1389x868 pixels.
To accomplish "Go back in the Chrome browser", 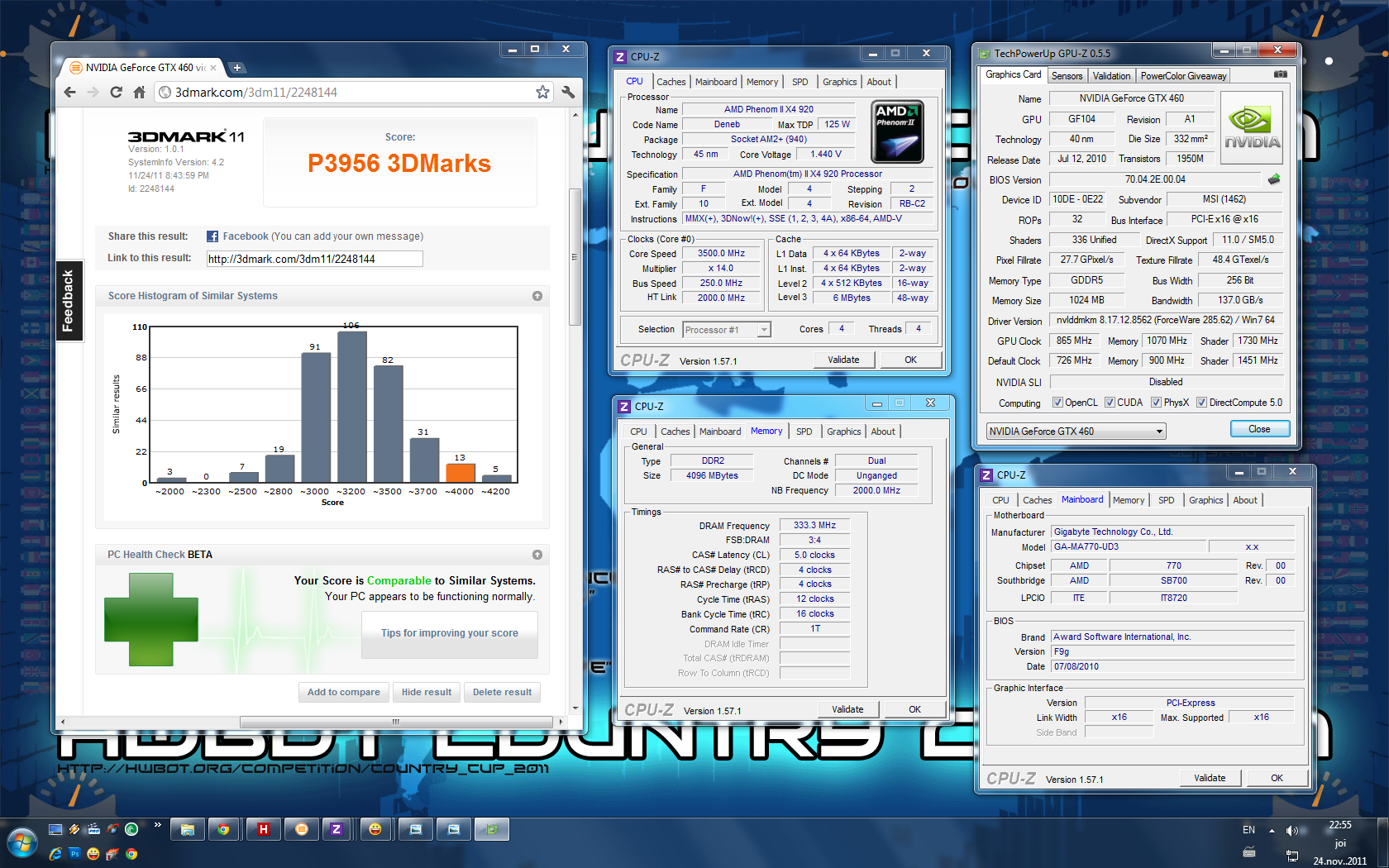I will coord(70,92).
